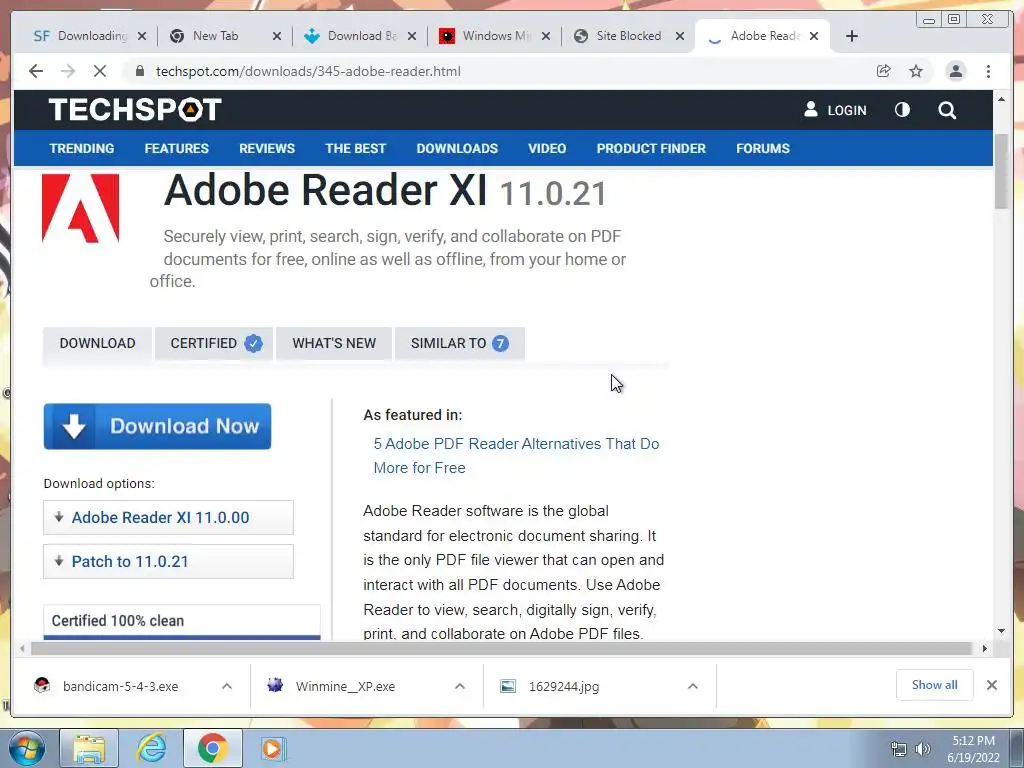Click the volume speaker tray icon

point(922,749)
